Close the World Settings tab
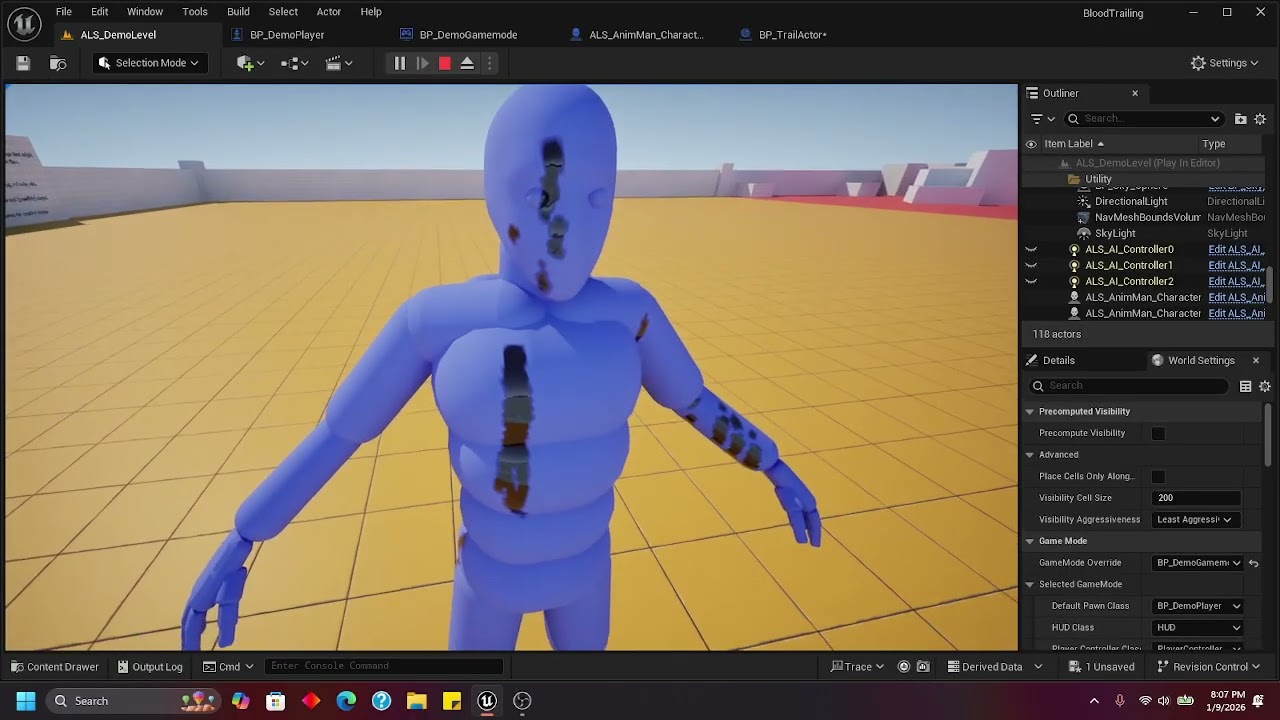Viewport: 1280px width, 720px height. 1256,360
